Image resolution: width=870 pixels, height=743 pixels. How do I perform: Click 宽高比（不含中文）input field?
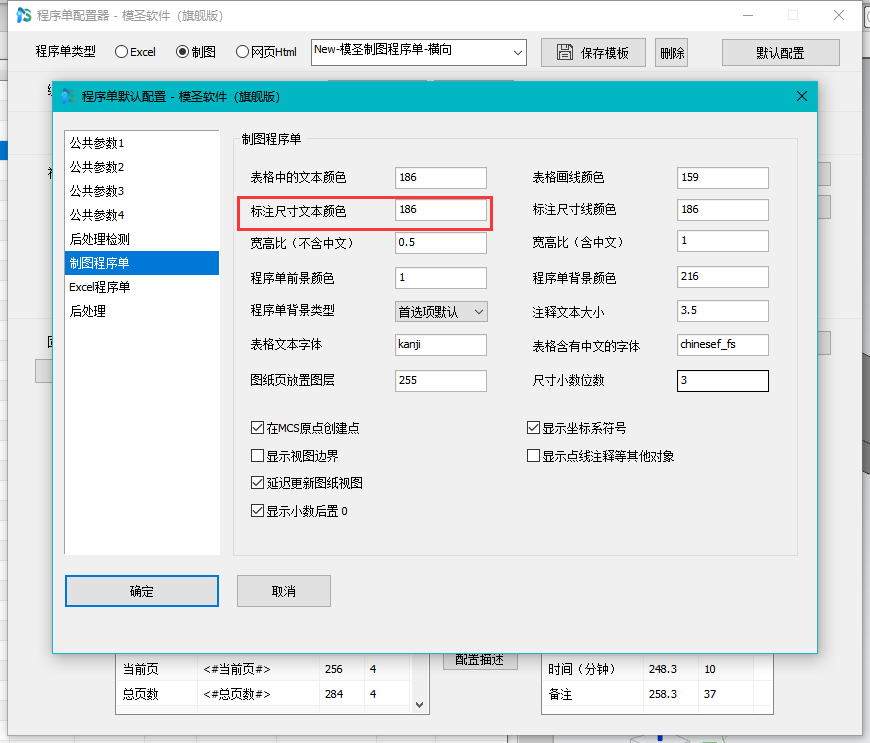point(441,242)
